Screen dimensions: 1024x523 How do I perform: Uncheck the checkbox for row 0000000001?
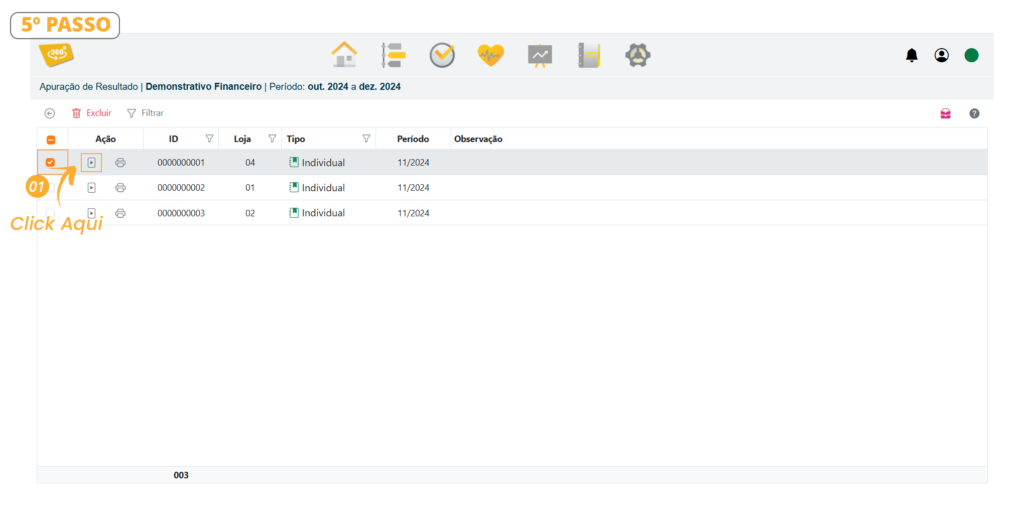point(50,163)
